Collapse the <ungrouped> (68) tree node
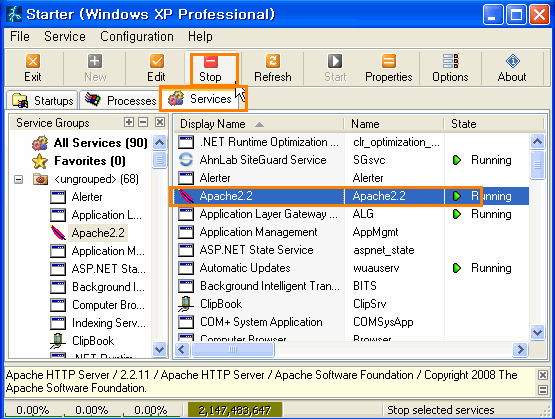This screenshot has height=419, width=555. click(18, 179)
